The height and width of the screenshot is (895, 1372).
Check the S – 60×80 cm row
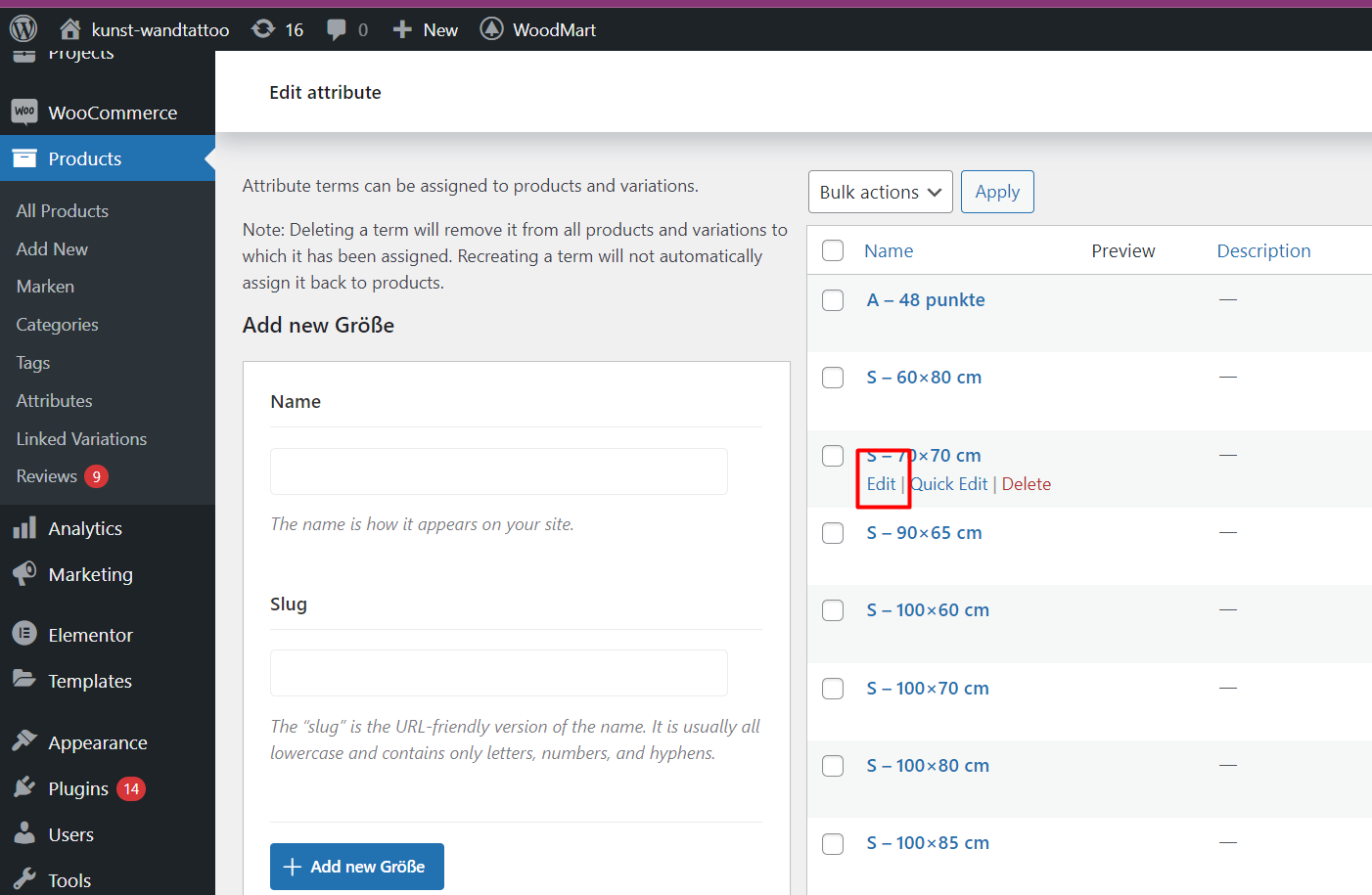click(x=833, y=378)
